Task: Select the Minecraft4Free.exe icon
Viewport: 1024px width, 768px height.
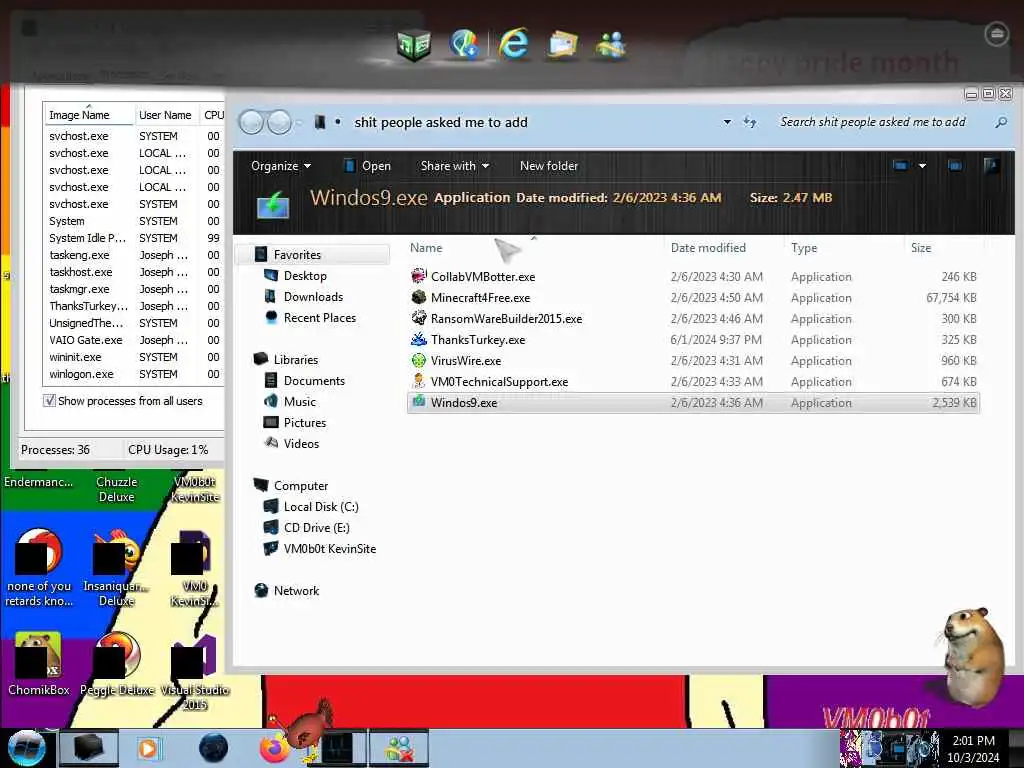Action: 419,297
